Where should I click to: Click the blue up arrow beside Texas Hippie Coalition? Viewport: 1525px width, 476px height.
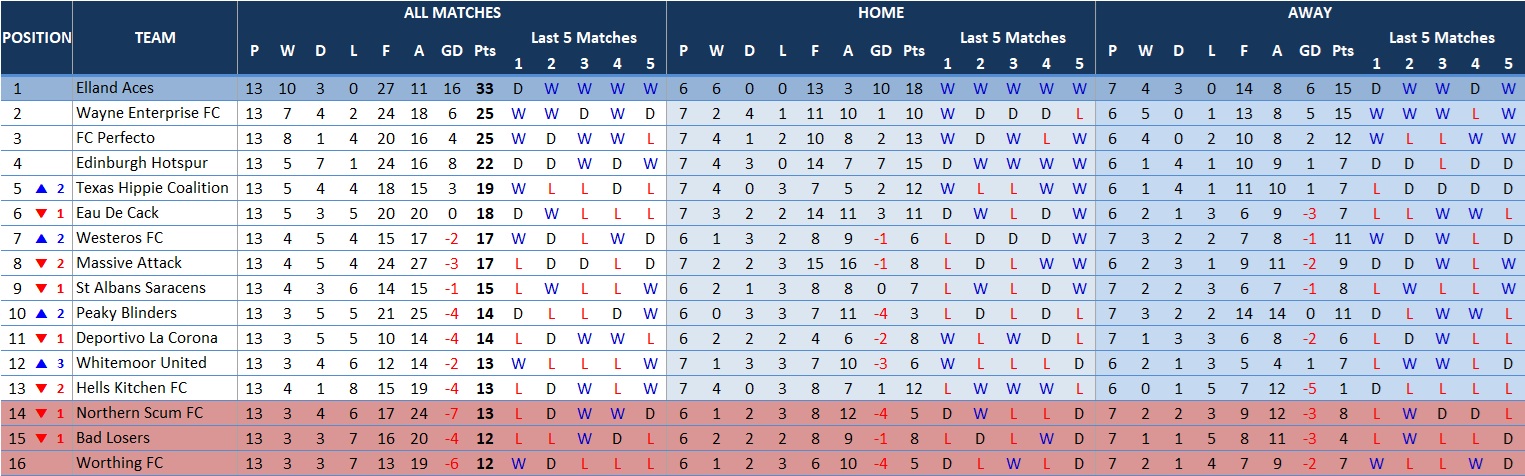point(42,188)
